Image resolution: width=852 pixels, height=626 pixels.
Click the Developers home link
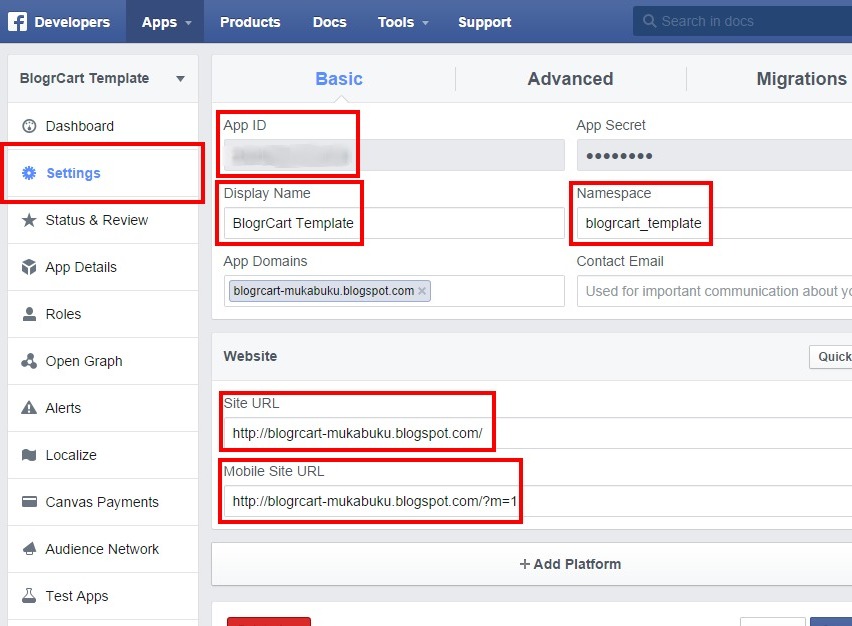pyautogui.click(x=71, y=22)
